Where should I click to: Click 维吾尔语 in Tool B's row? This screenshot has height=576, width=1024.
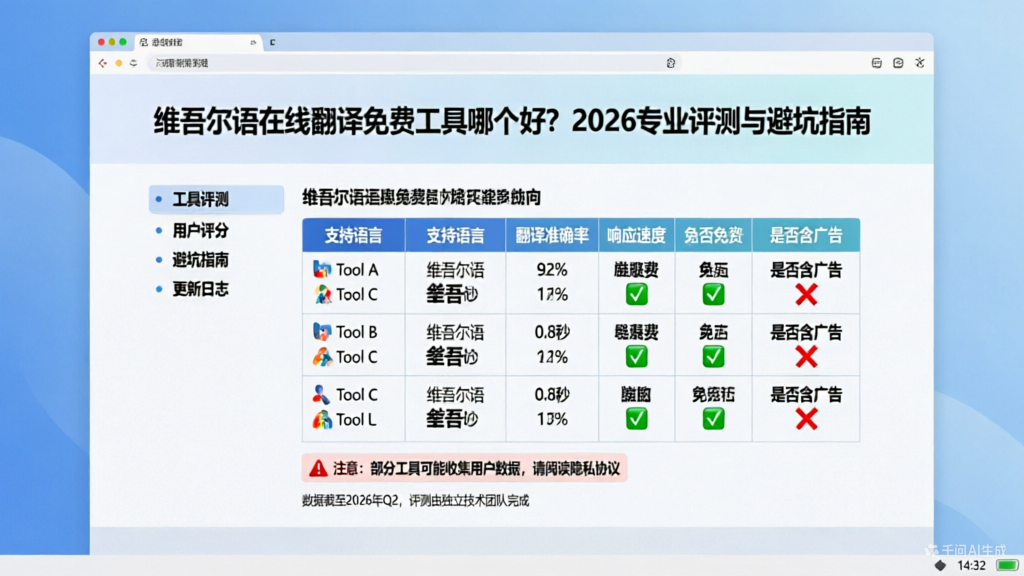(x=455, y=332)
